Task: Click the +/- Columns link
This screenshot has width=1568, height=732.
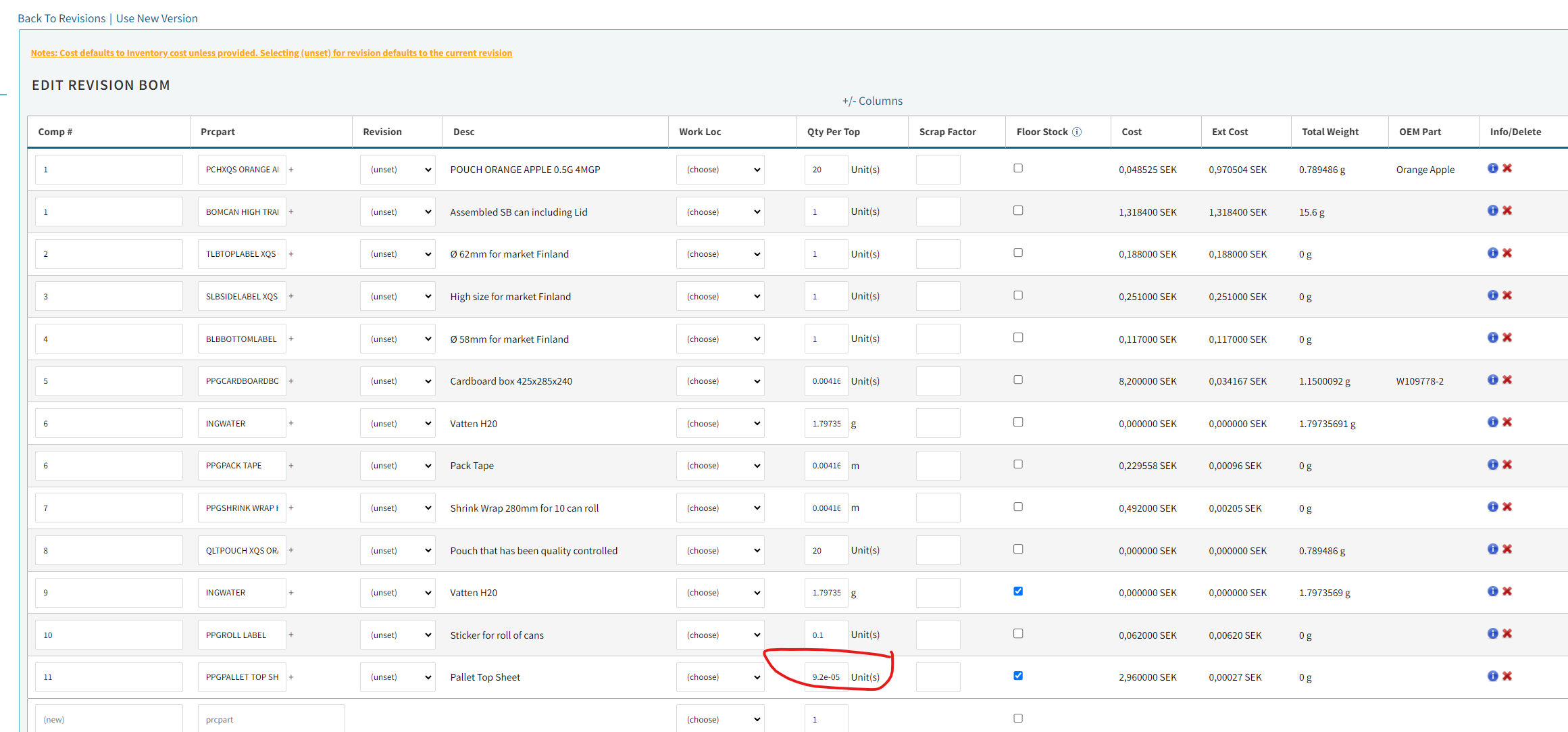Action: [872, 101]
